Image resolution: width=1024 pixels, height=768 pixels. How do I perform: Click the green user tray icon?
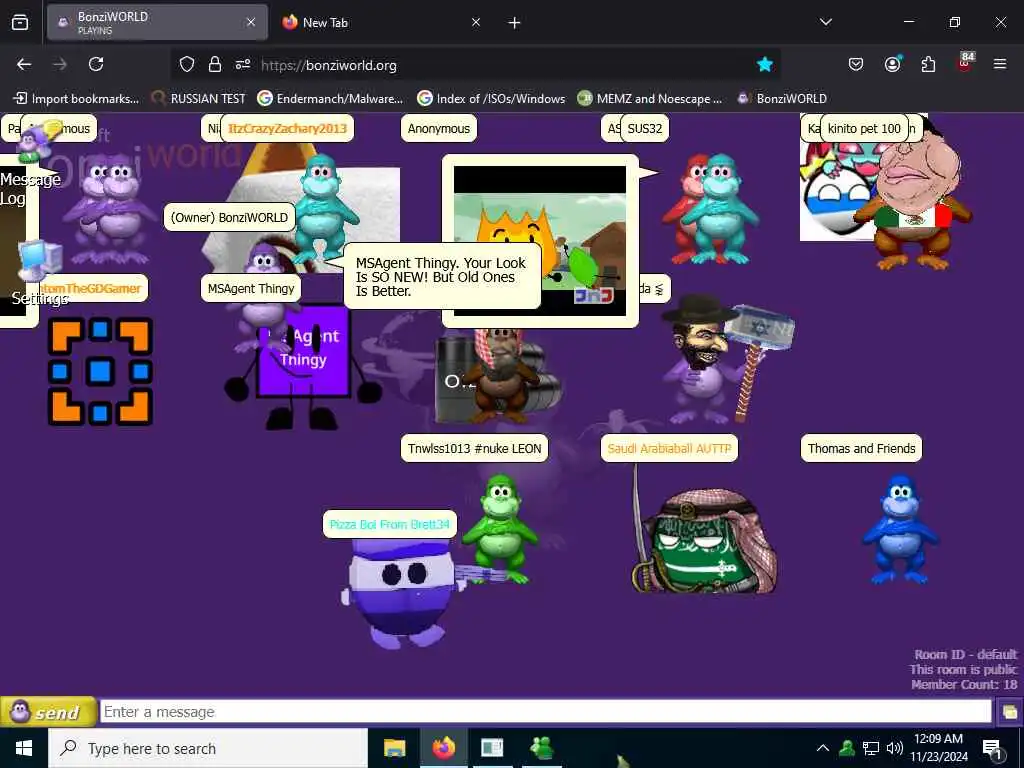[847, 748]
